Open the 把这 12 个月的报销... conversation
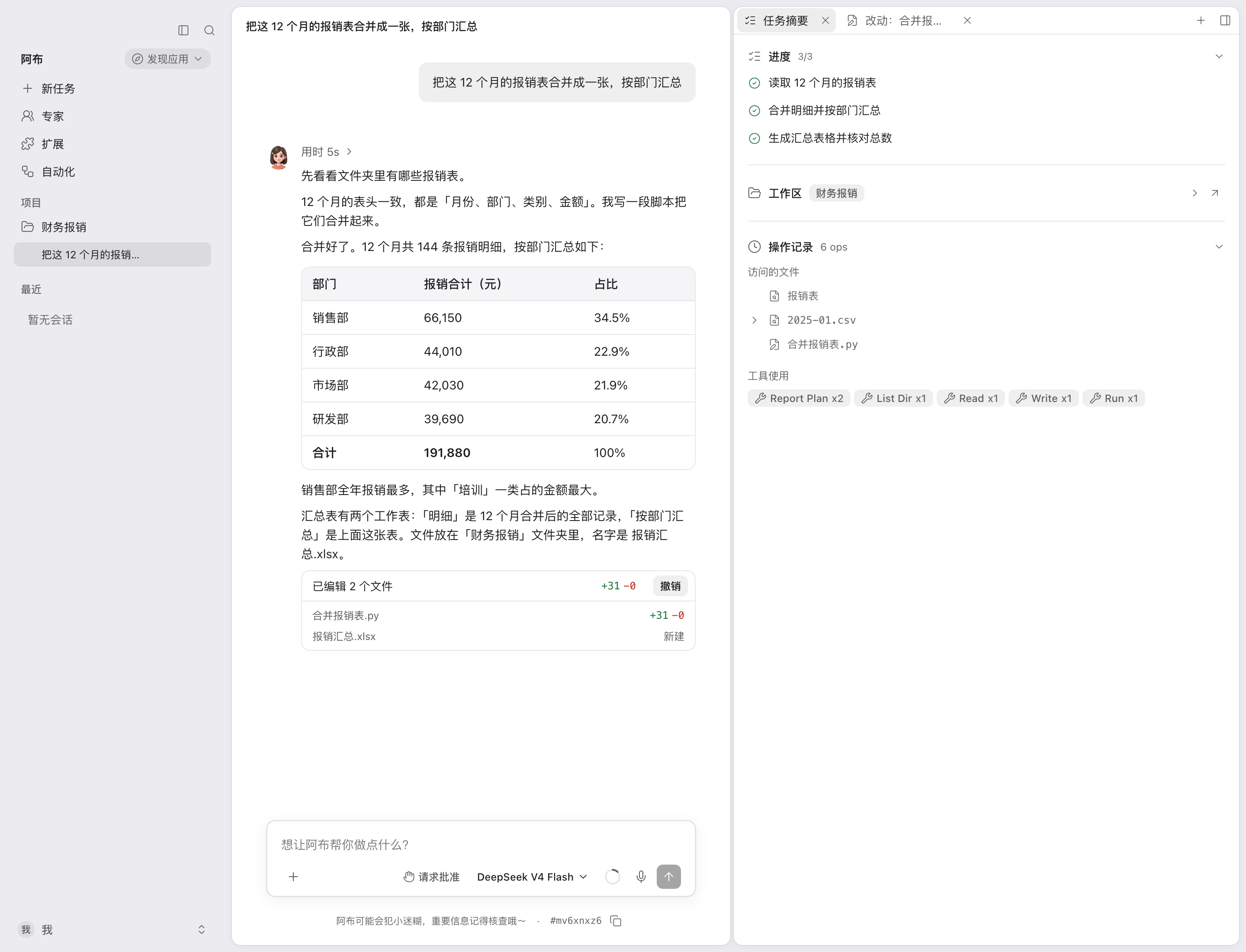 (x=112, y=254)
